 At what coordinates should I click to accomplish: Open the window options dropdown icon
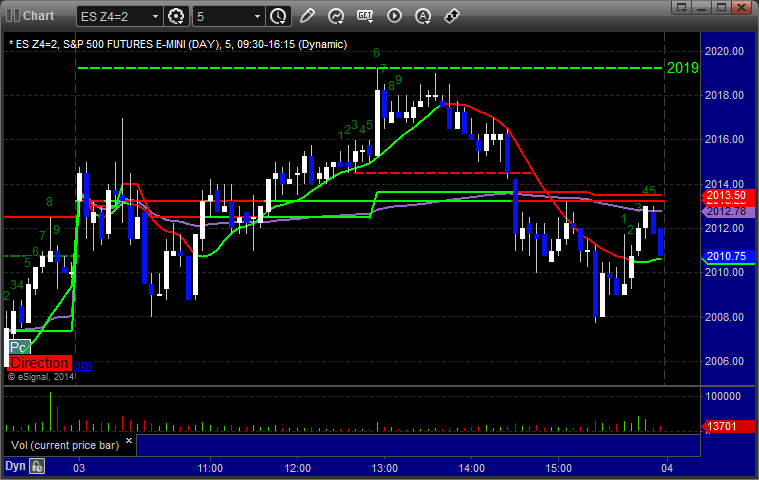click(682, 7)
